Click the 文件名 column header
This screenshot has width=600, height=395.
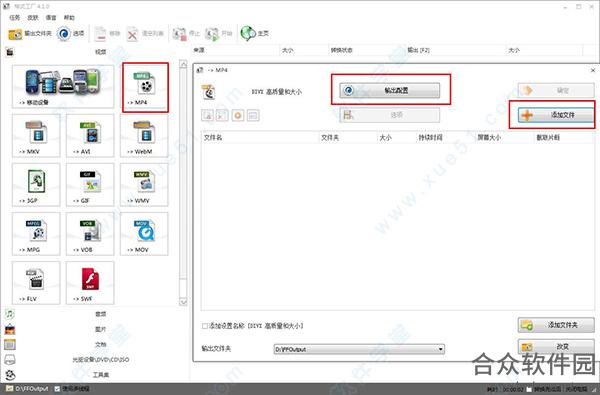[260, 137]
